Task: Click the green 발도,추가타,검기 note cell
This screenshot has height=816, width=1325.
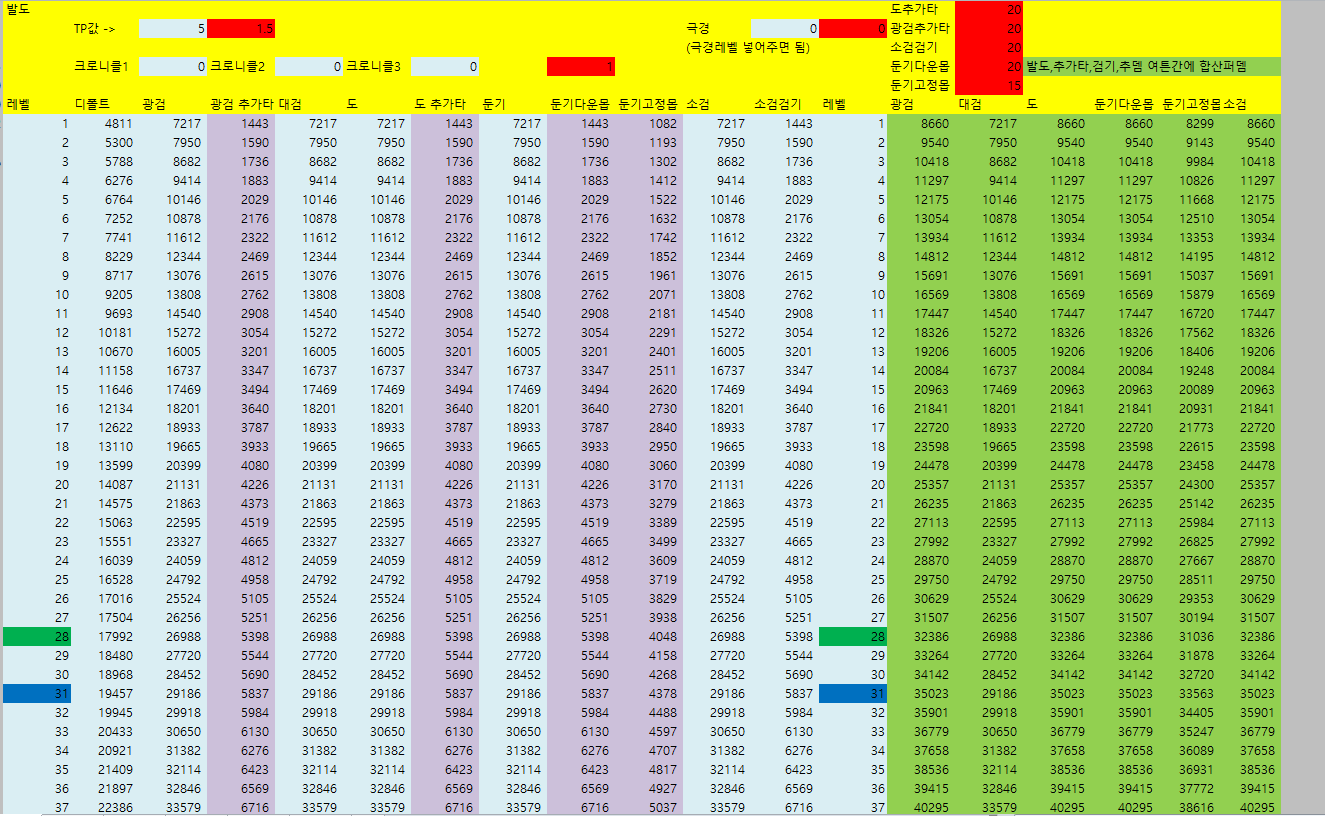Action: point(1152,67)
